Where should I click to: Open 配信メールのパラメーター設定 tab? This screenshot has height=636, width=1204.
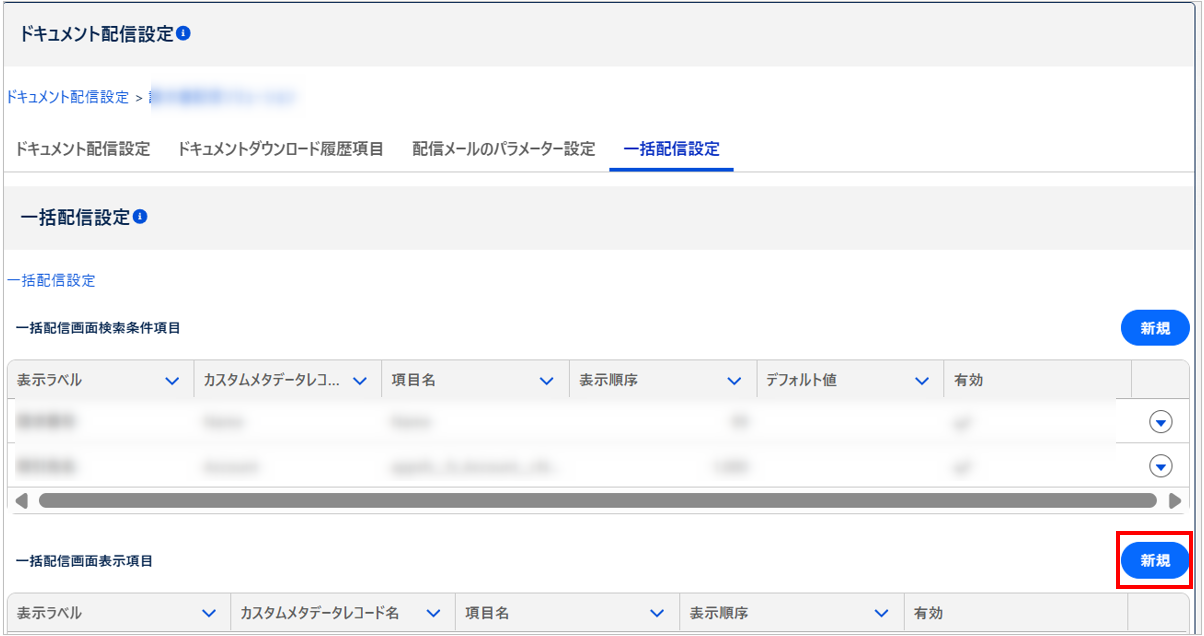(x=503, y=149)
